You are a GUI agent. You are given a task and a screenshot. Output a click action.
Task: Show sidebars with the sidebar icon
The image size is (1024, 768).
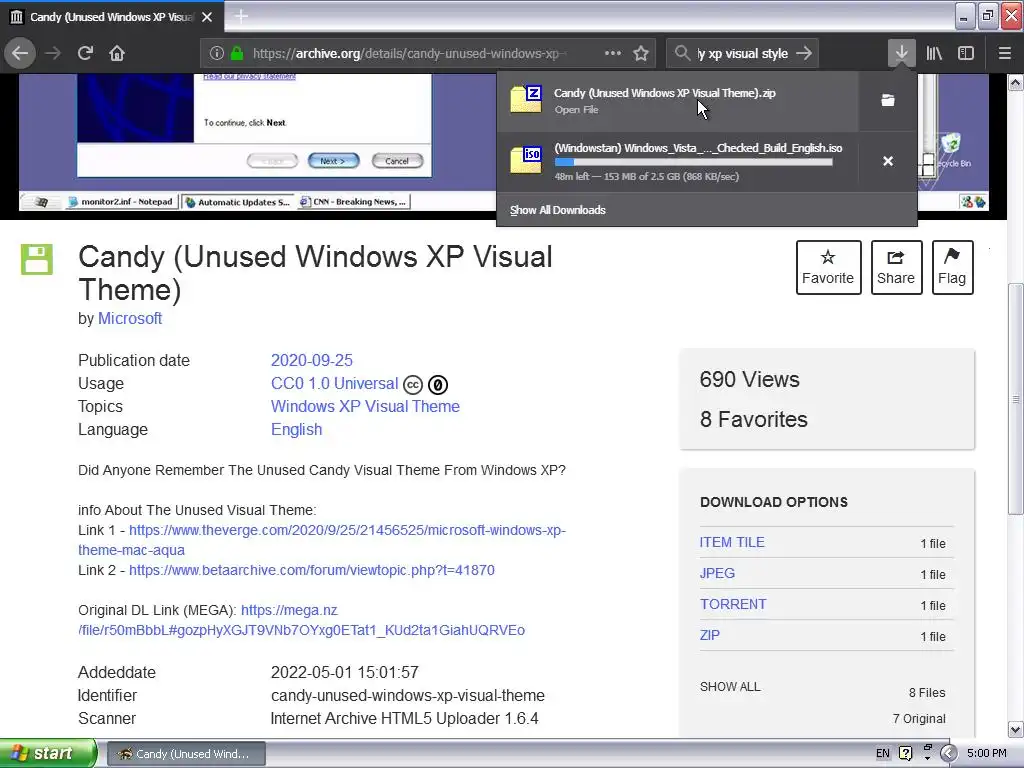click(966, 53)
